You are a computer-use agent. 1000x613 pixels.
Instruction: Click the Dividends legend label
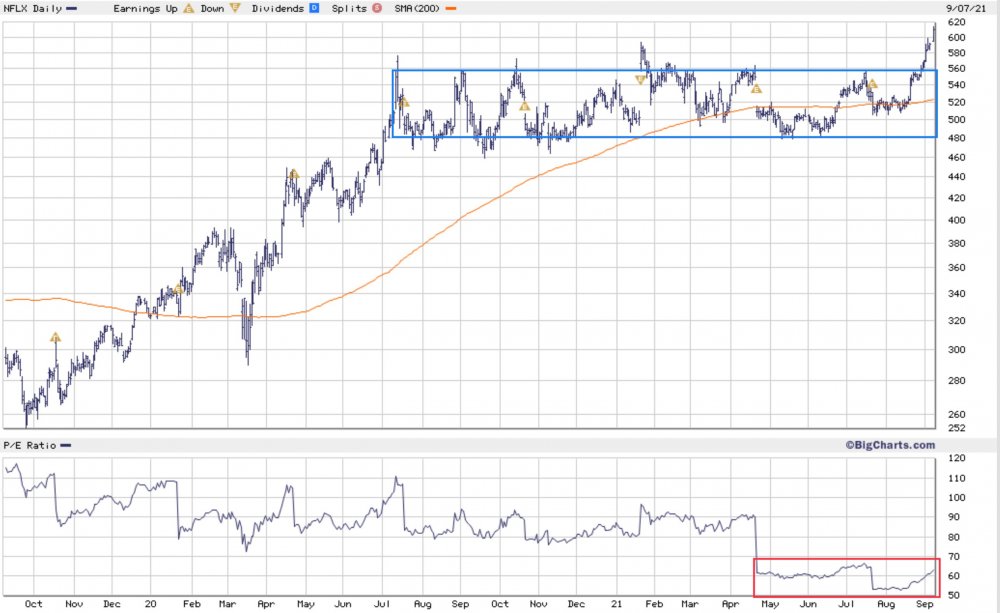277,8
